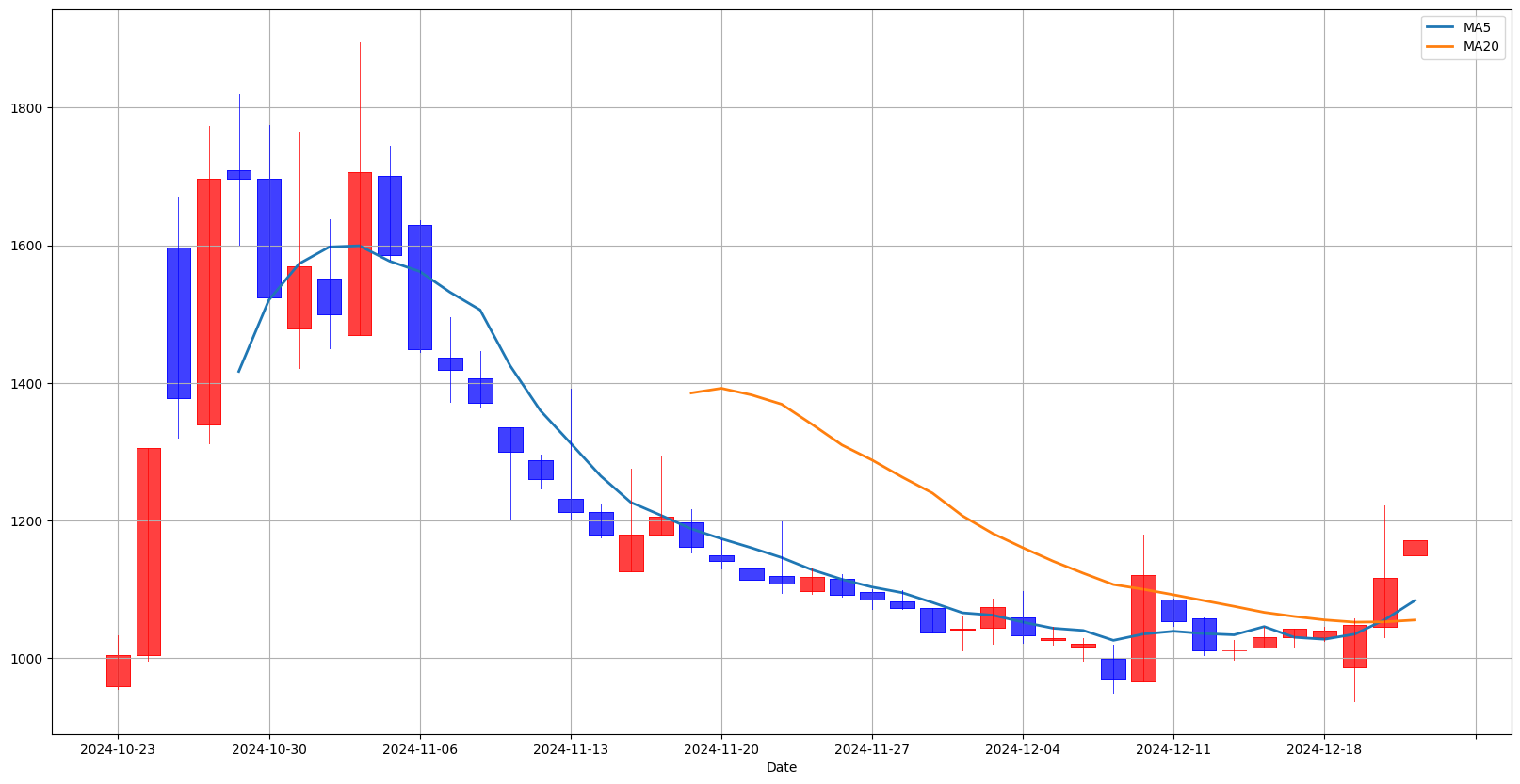Click the blue MA5 line sample in the legend

tap(1441, 27)
